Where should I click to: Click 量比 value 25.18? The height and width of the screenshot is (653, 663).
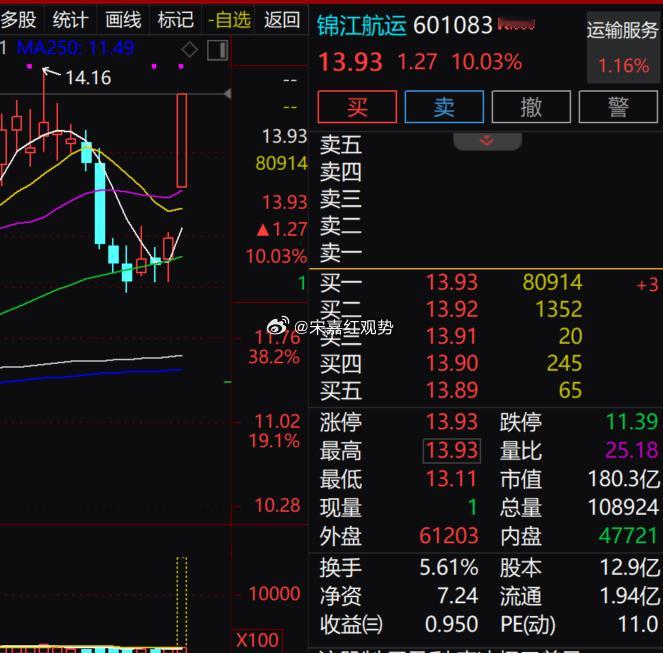click(632, 450)
